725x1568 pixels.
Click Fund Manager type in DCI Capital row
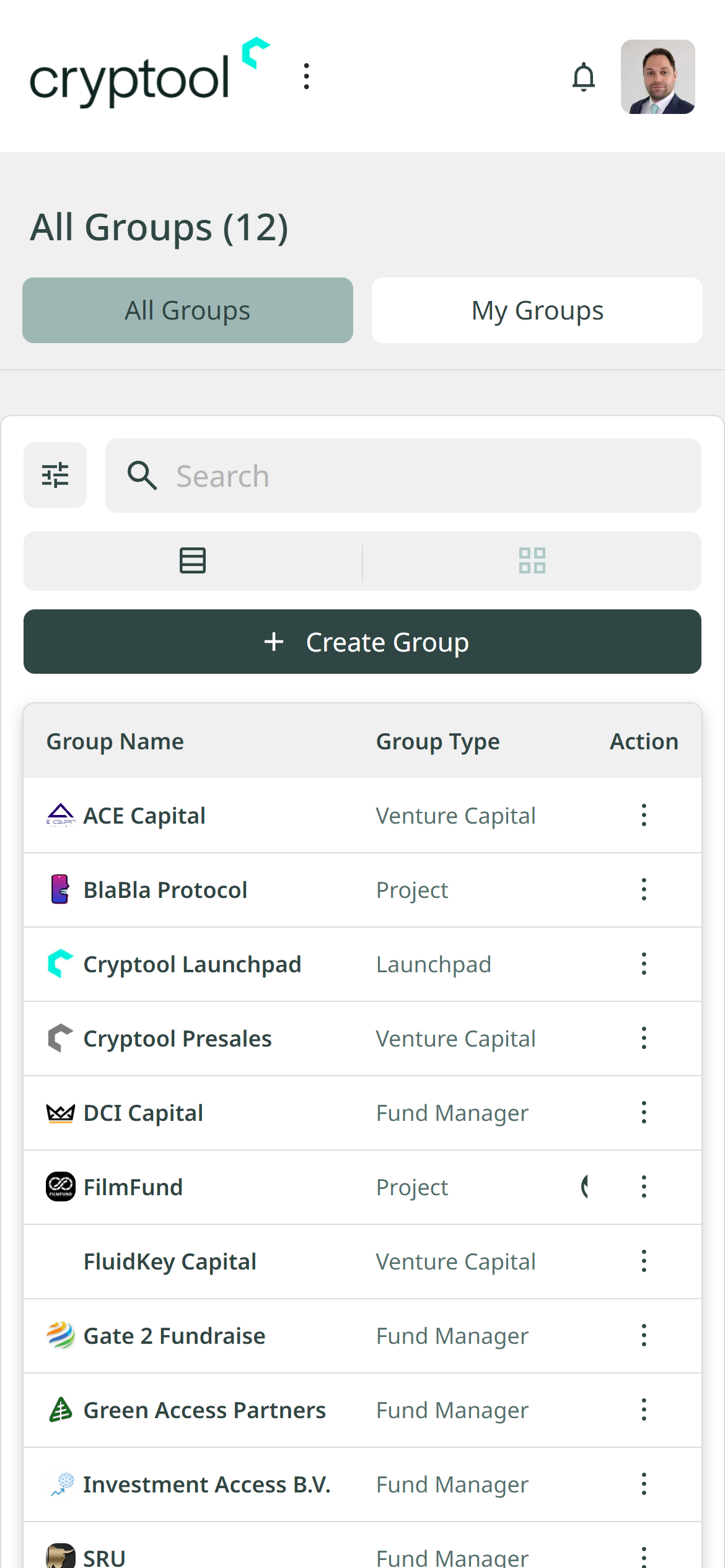(452, 1113)
